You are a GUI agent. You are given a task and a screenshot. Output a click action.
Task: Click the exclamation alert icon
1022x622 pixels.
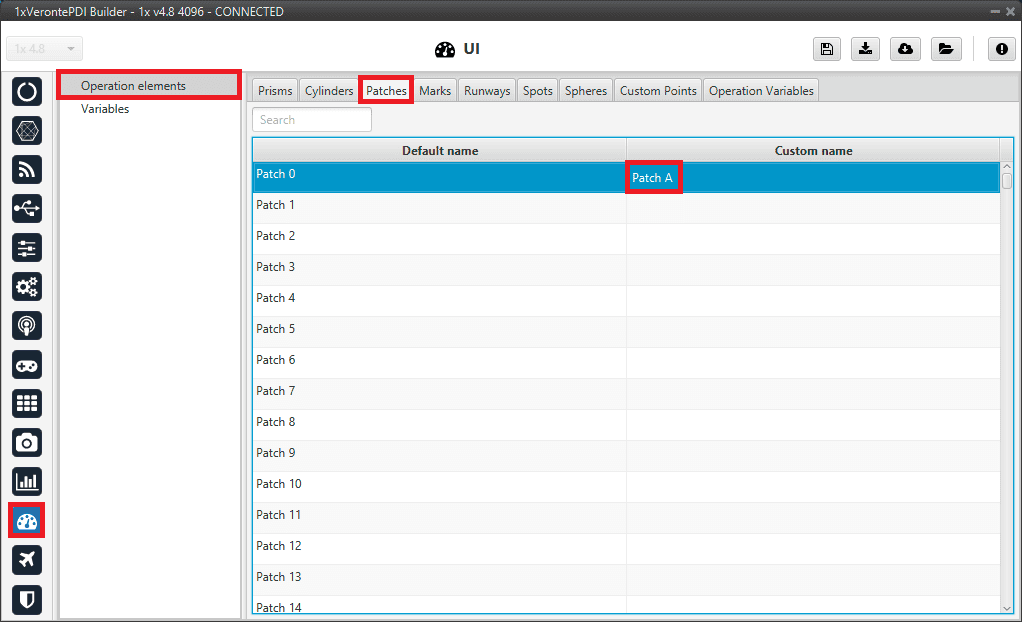coord(1001,49)
